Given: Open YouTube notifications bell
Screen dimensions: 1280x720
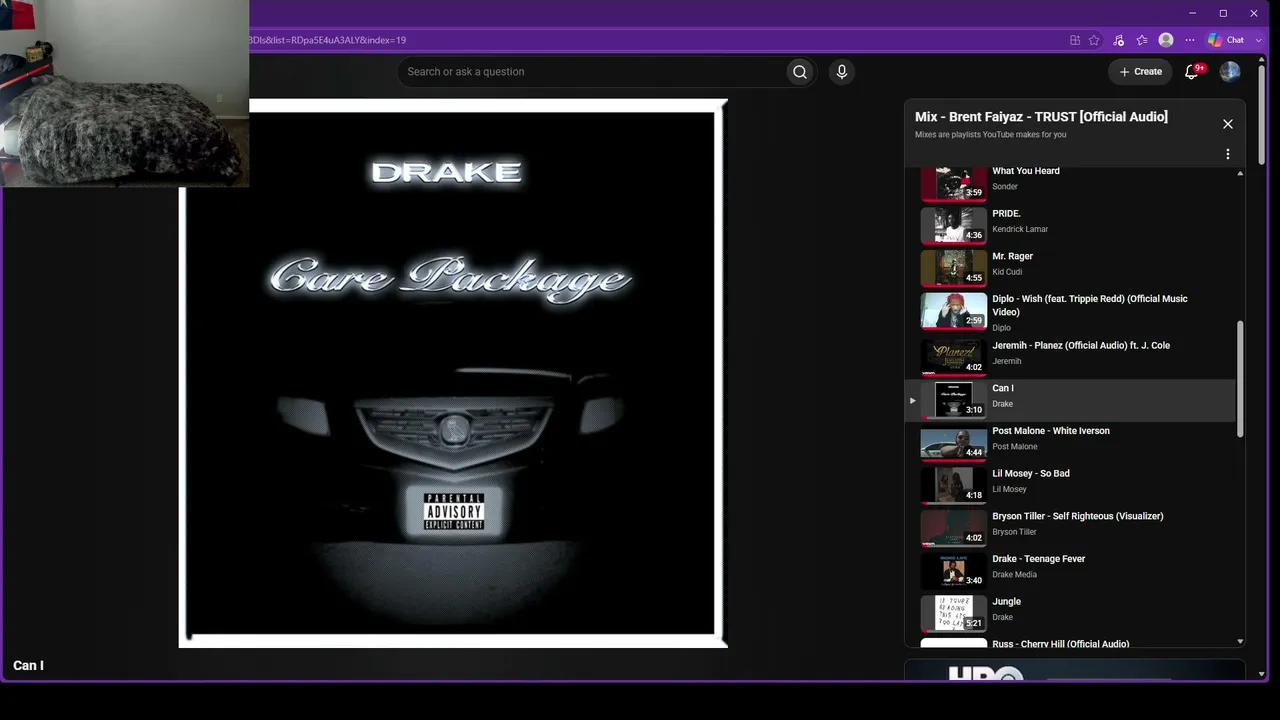Looking at the screenshot, I should [1191, 72].
